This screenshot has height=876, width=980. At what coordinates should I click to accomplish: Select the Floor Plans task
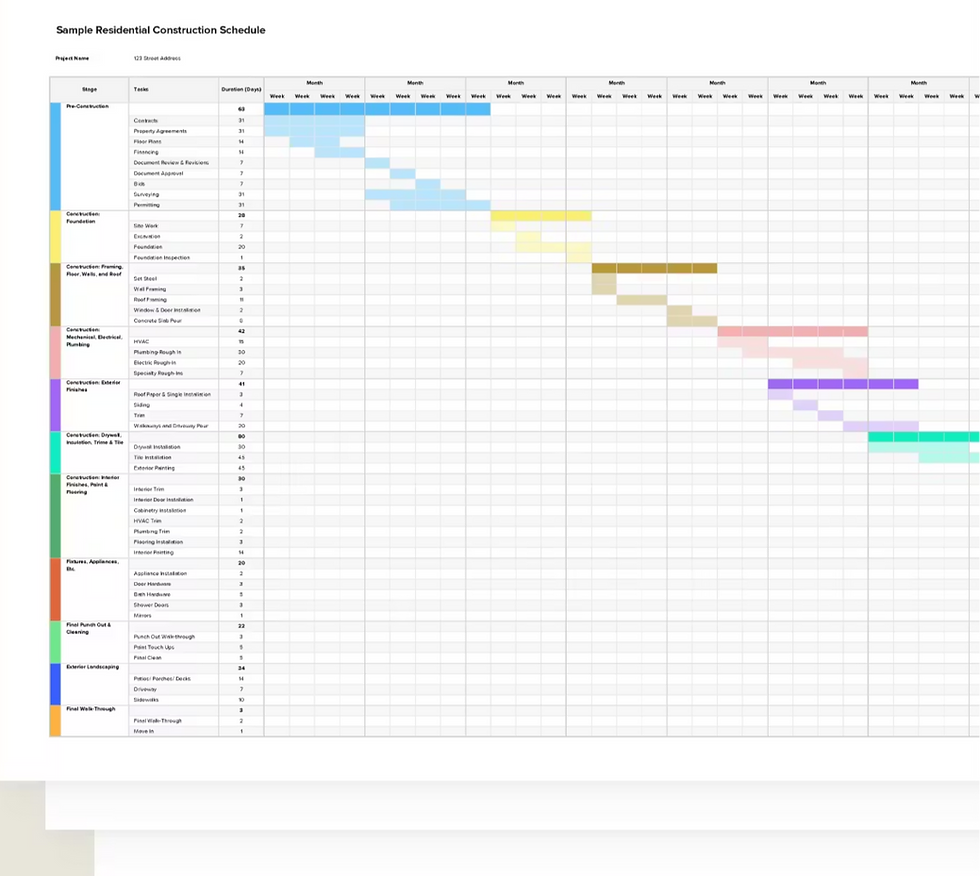(x=148, y=142)
